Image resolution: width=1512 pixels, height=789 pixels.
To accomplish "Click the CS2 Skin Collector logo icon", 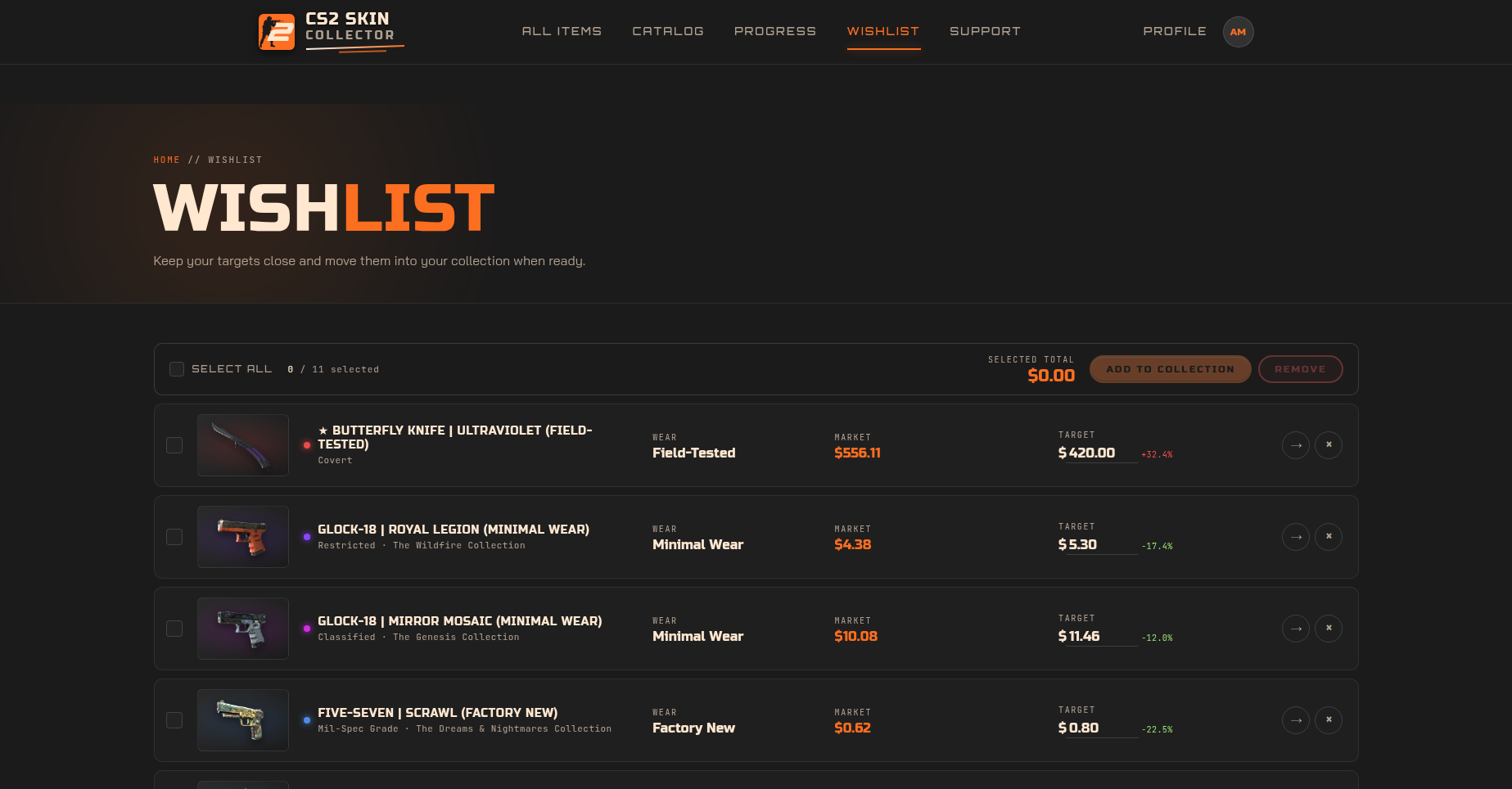I will 277,32.
